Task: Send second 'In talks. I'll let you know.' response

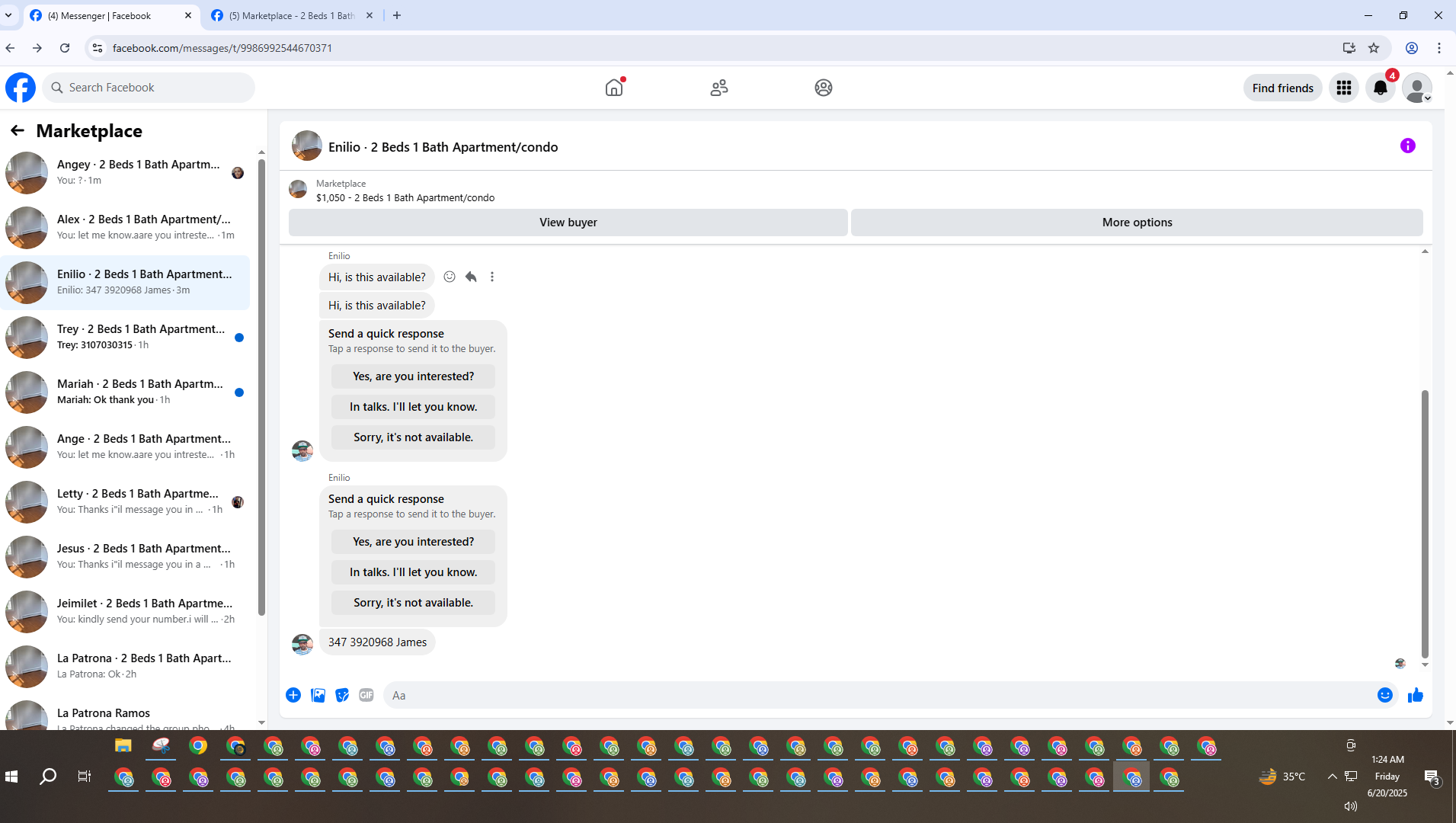Action: [x=413, y=572]
